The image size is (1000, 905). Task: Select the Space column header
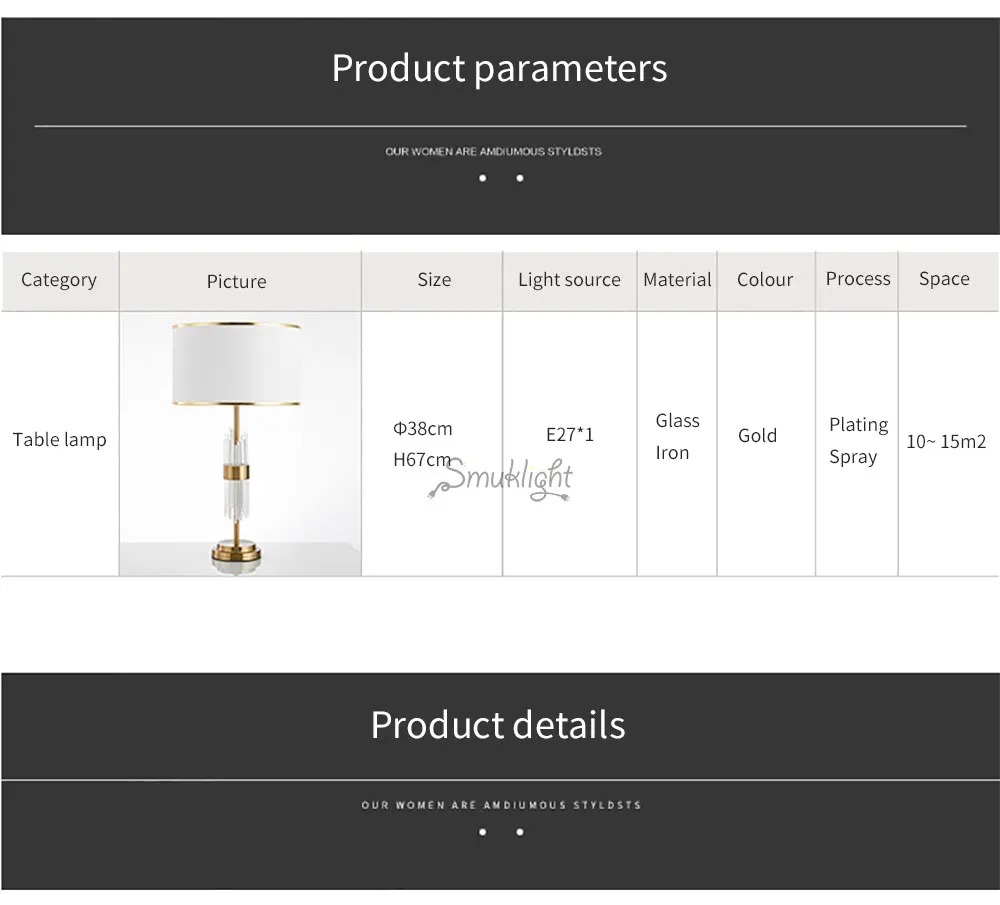point(944,279)
